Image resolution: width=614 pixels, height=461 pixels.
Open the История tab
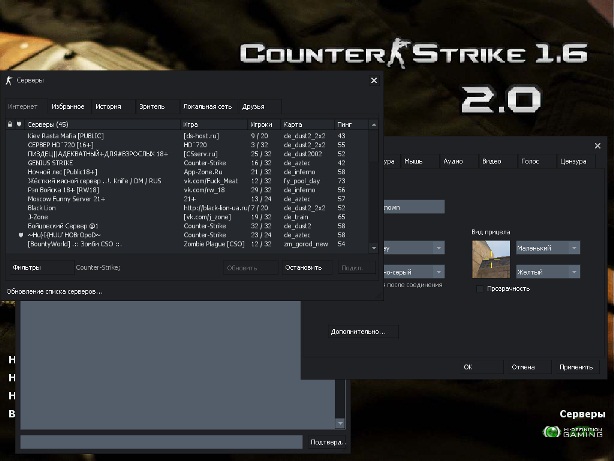(x=108, y=107)
